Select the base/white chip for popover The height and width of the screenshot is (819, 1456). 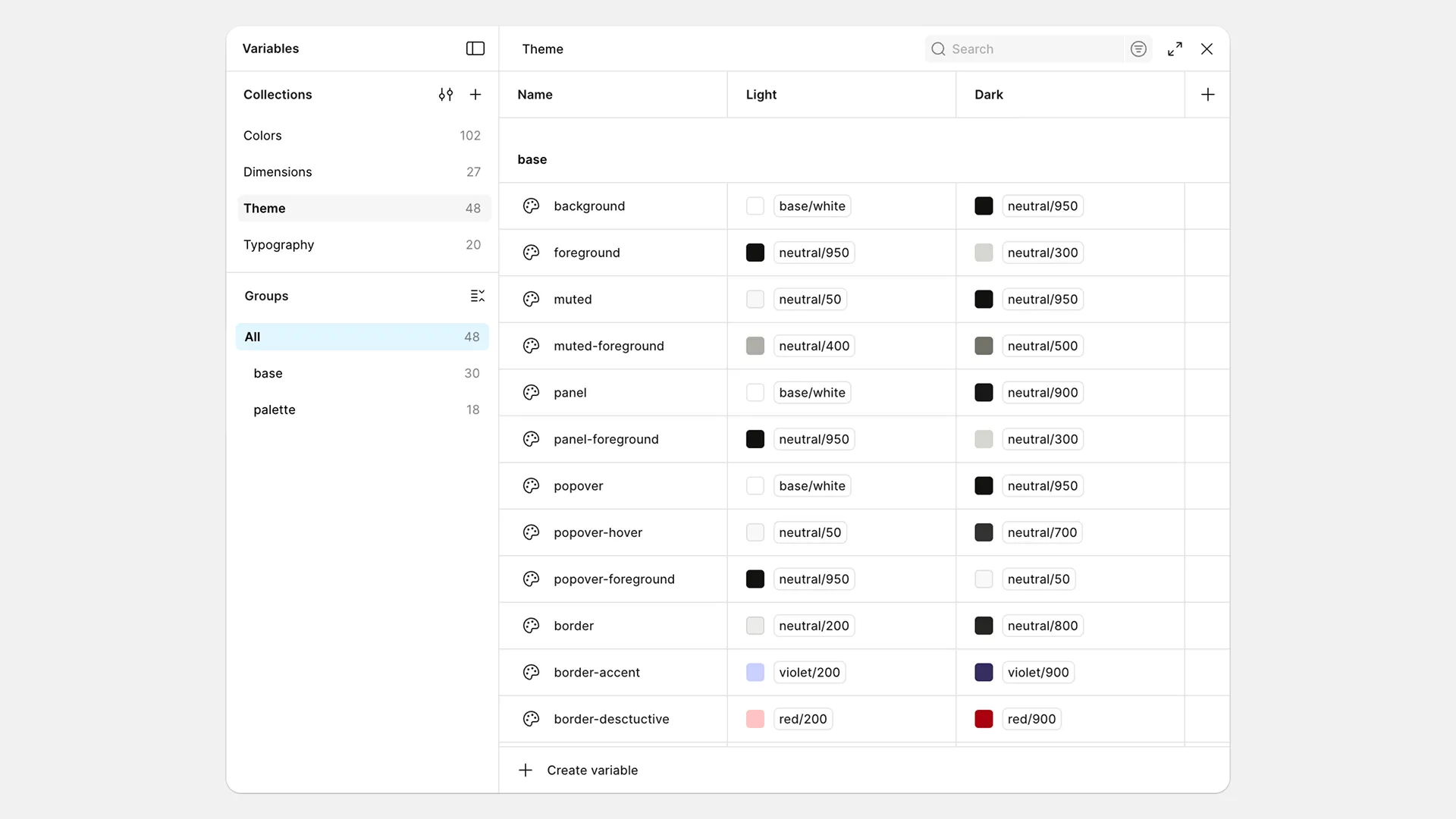pos(811,485)
